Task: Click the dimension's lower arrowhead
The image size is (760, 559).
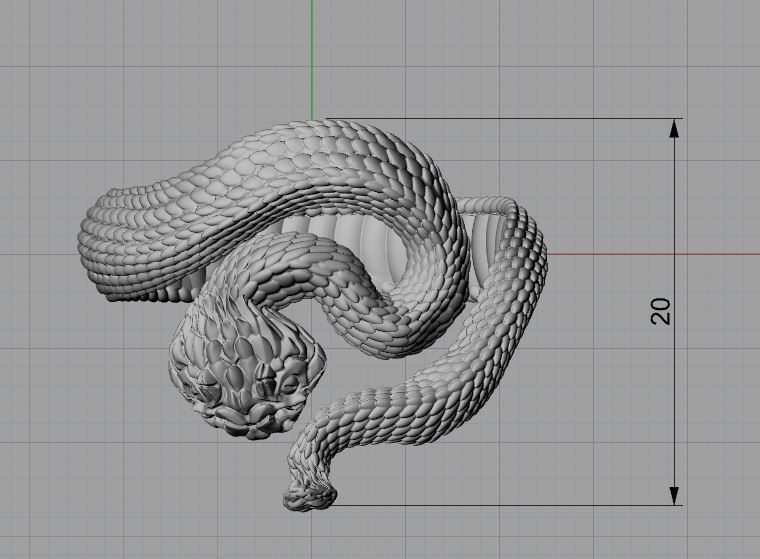Action: (674, 496)
